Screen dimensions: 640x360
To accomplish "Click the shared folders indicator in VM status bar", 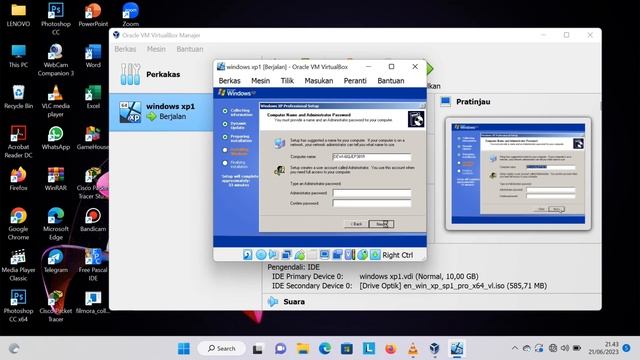I will 312,255.
